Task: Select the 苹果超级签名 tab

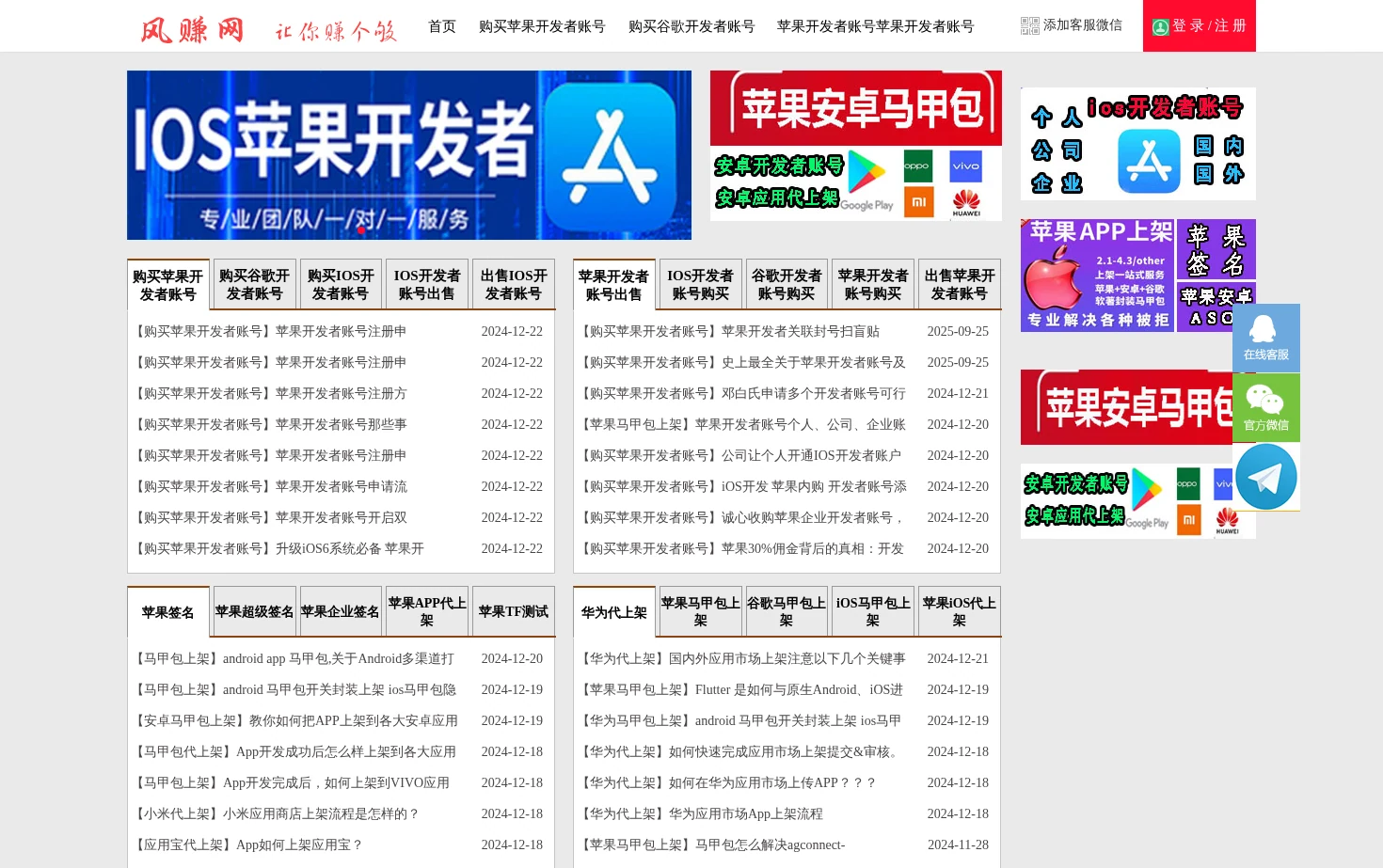Action: (255, 611)
